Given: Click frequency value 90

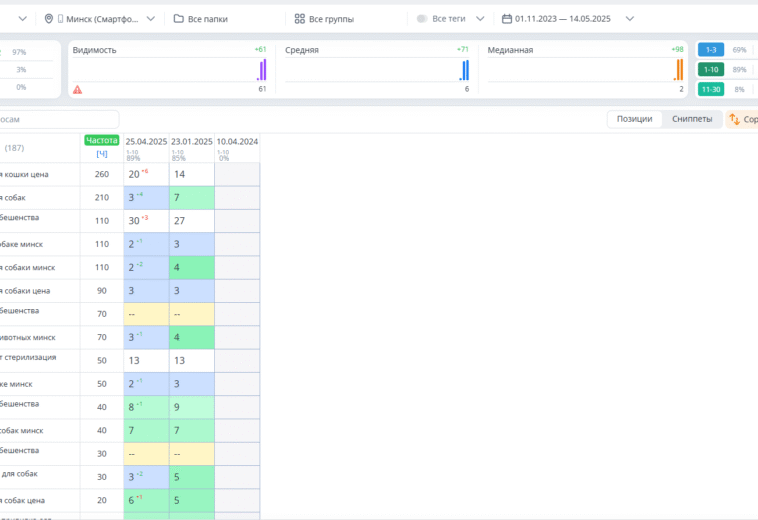Looking at the screenshot, I should click(102, 291).
